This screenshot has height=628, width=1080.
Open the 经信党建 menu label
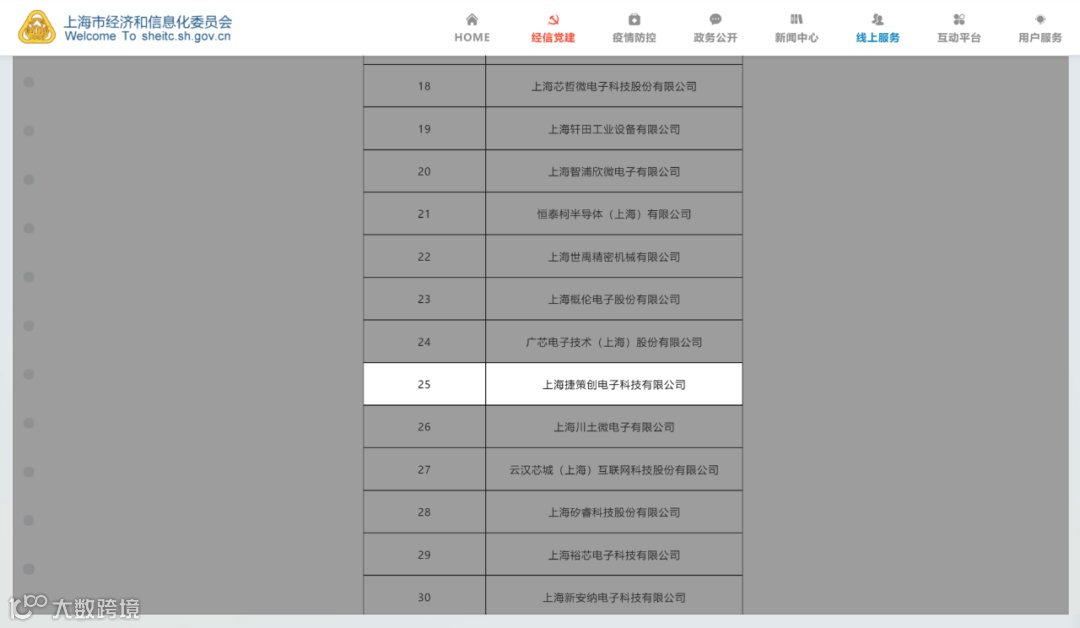click(x=552, y=37)
